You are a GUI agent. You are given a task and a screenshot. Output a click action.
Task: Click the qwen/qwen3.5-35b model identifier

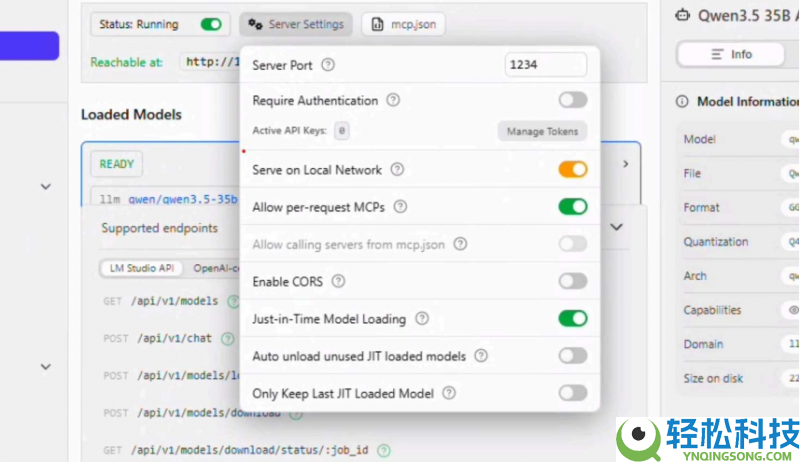click(183, 199)
